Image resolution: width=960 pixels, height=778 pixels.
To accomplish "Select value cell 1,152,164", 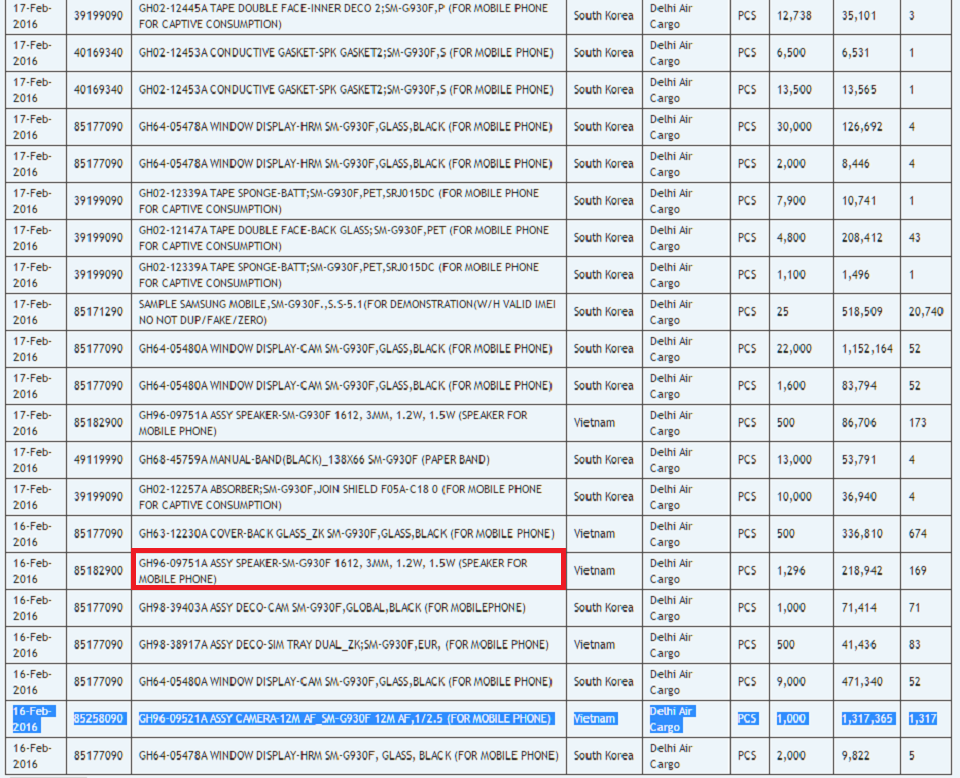I will pyautogui.click(x=866, y=350).
